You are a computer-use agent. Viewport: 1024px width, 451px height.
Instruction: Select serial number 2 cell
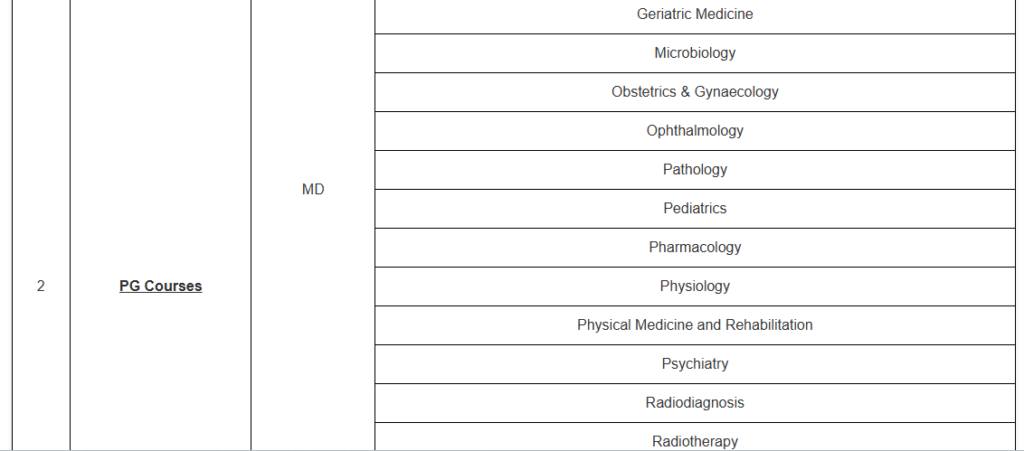(x=40, y=286)
